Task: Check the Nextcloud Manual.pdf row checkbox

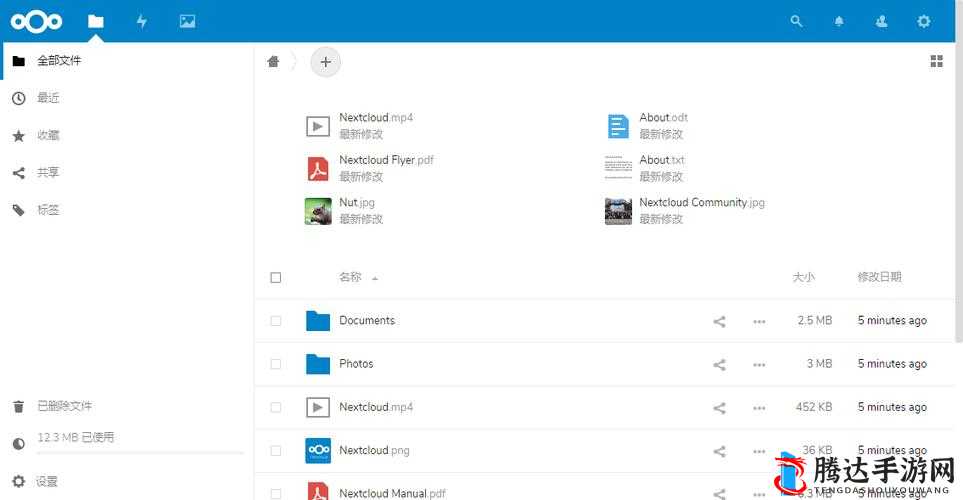Action: pyautogui.click(x=276, y=493)
